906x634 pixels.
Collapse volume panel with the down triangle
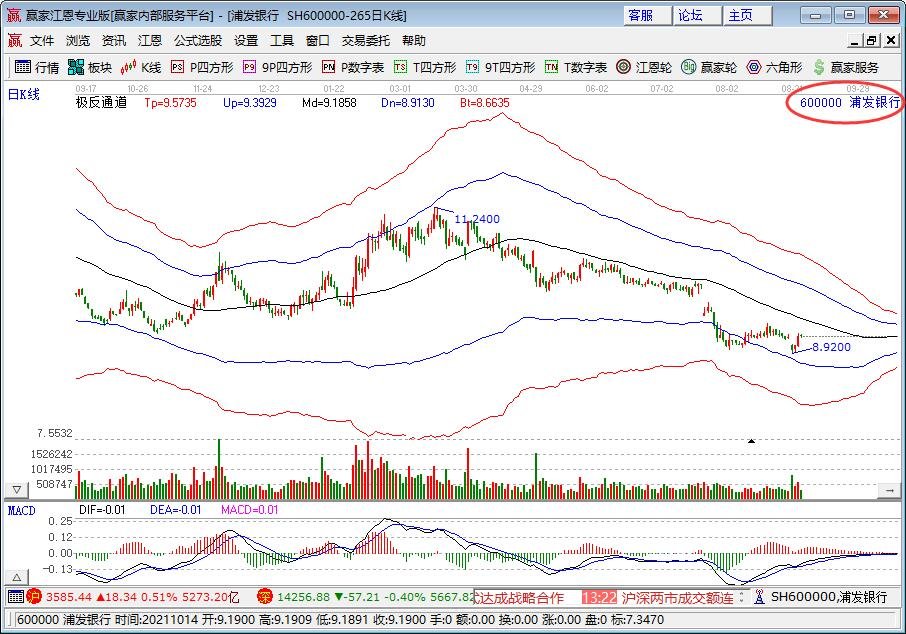tap(17, 491)
